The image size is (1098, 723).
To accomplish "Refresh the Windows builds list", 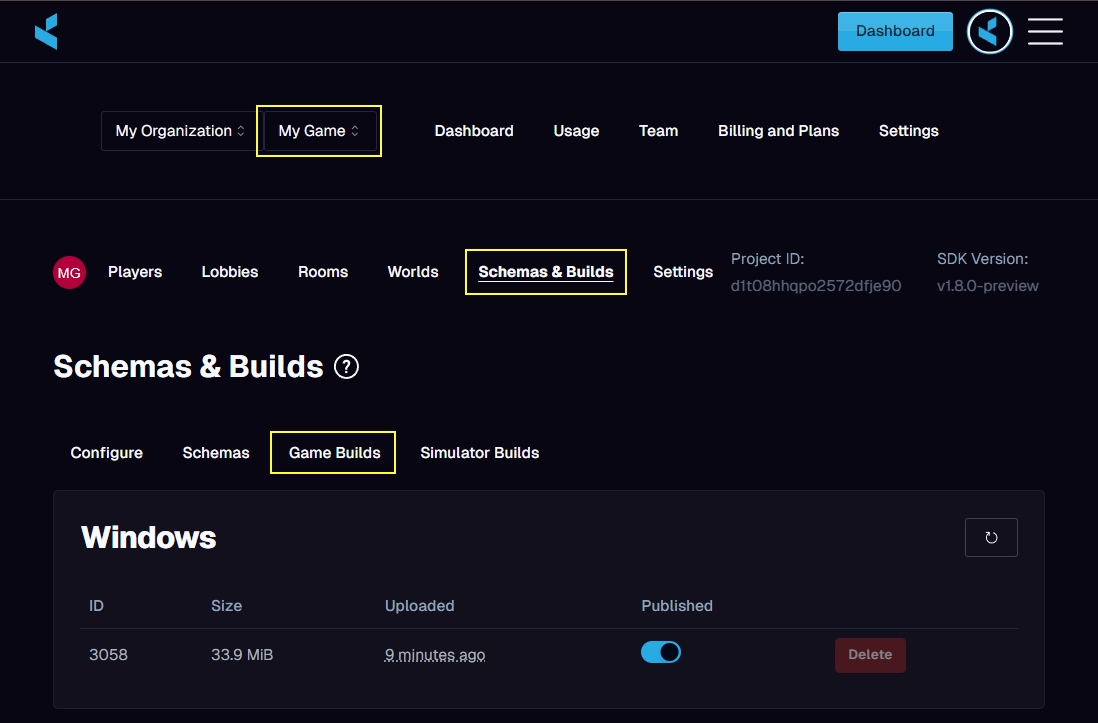I will (x=991, y=537).
